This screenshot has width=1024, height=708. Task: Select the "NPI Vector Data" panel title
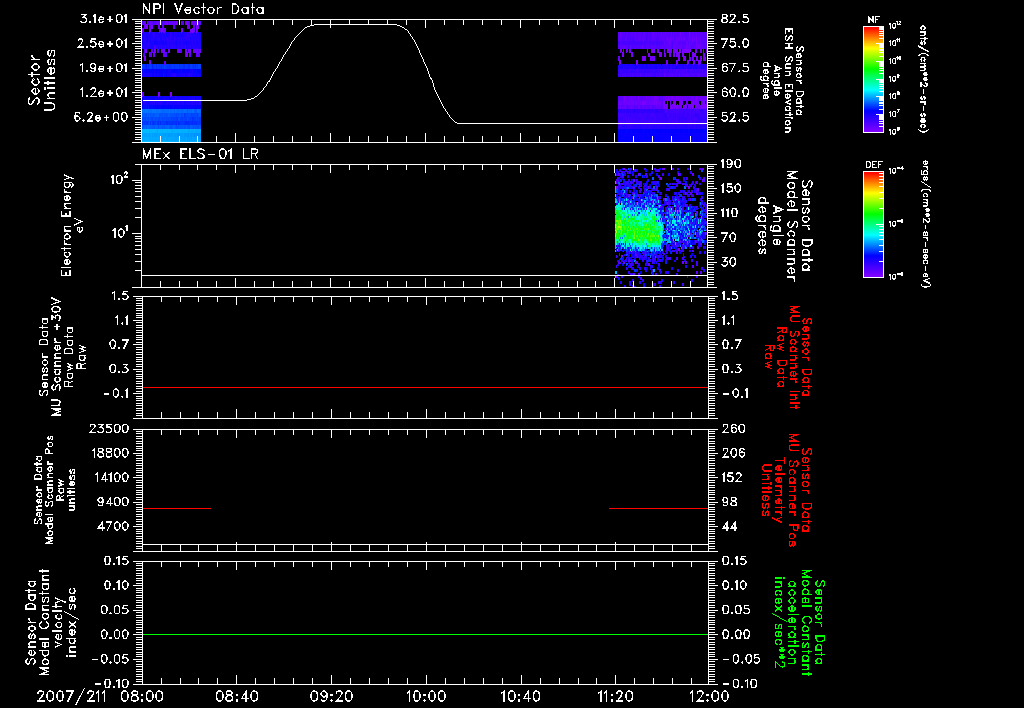pos(203,9)
